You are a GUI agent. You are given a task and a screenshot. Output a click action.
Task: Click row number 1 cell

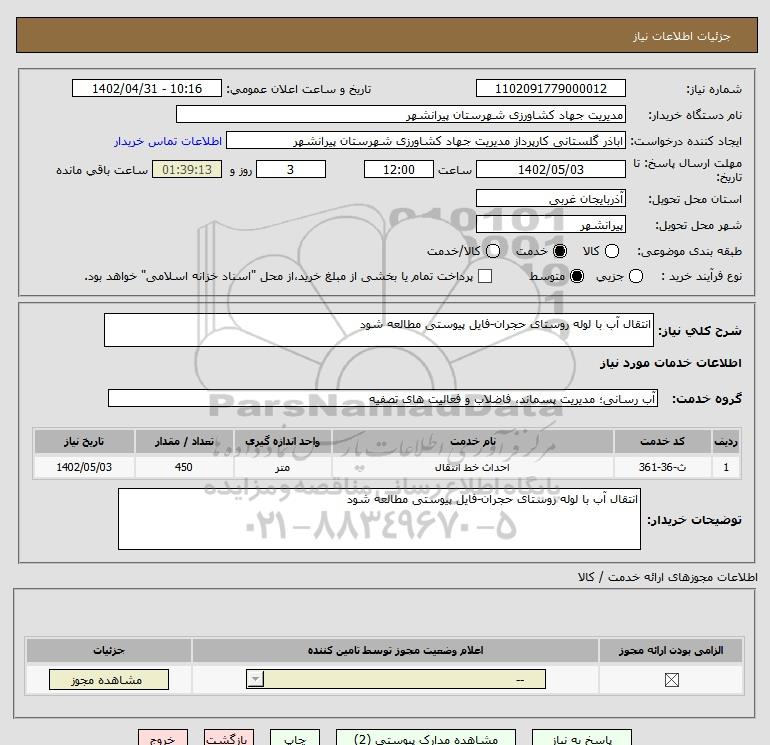[x=726, y=467]
